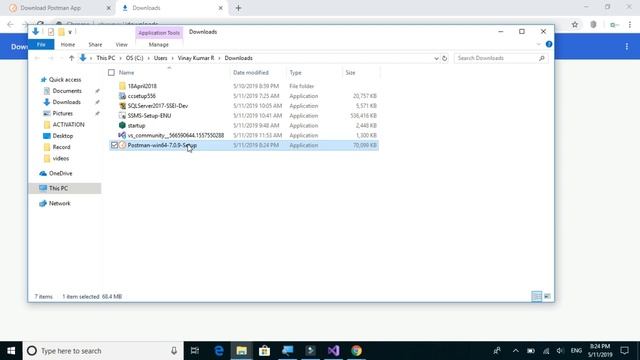Open ACTIVATION folder in navigation pane
640x360 pixels.
point(68,124)
